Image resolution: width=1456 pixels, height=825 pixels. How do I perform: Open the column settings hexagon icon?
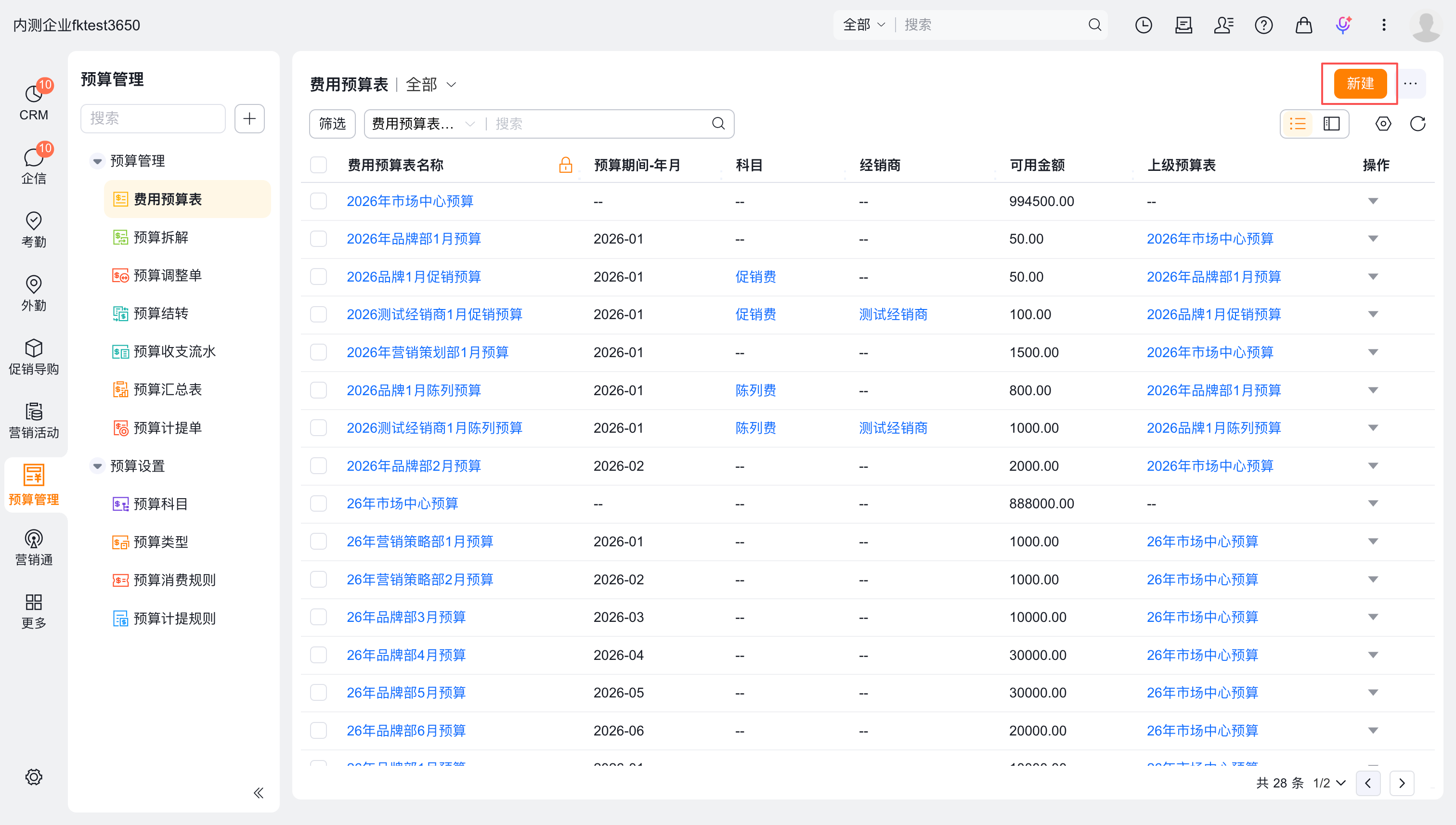pos(1383,124)
